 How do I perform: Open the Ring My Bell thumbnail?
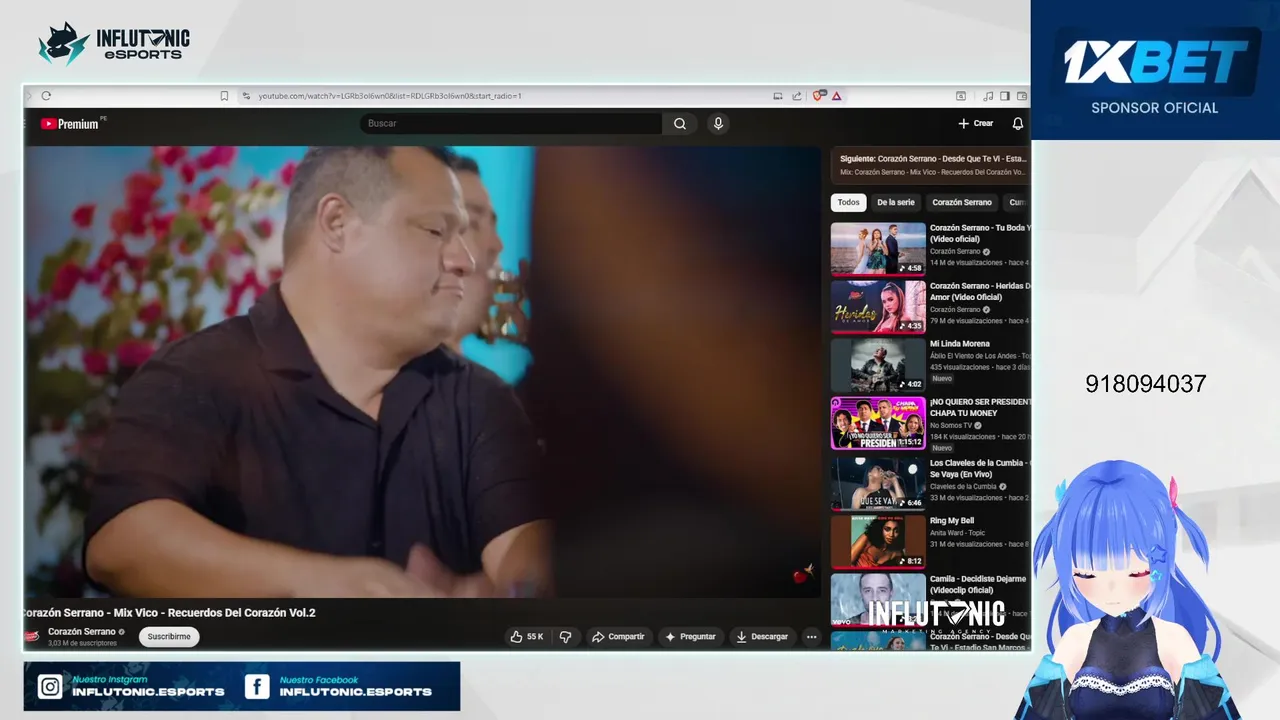click(878, 541)
